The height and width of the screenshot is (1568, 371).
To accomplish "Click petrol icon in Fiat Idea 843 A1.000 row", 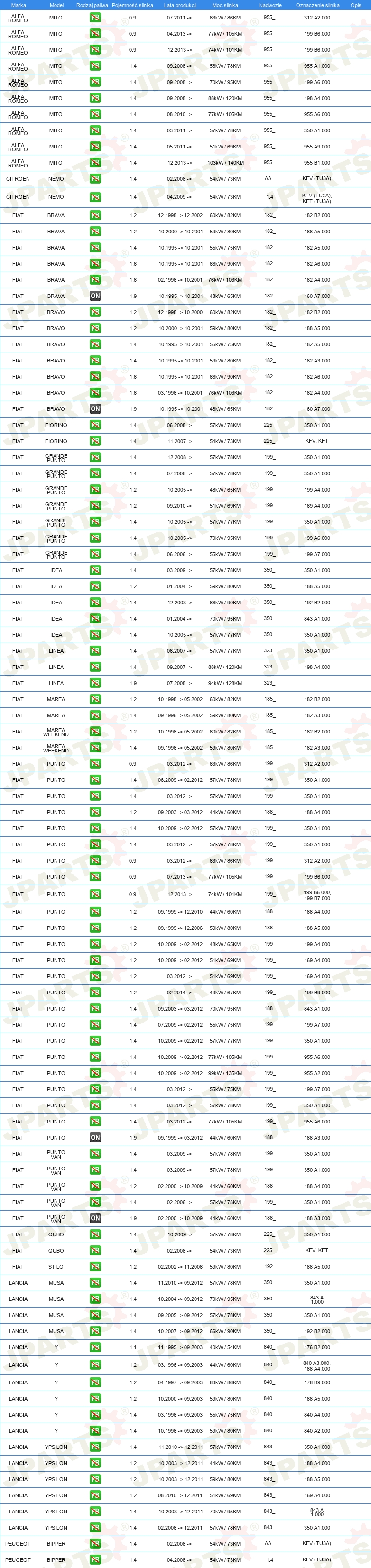I will 95,619.
